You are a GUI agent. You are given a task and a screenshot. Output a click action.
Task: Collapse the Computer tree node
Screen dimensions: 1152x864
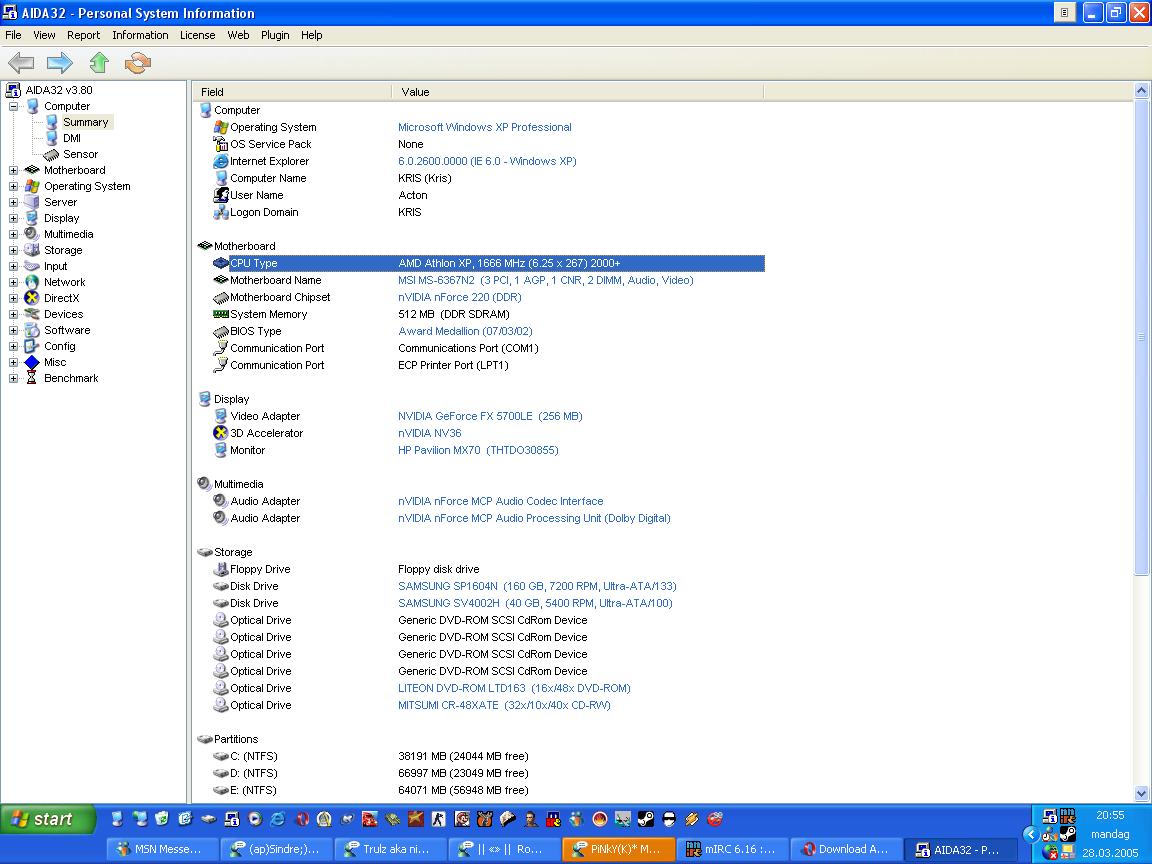[13, 106]
